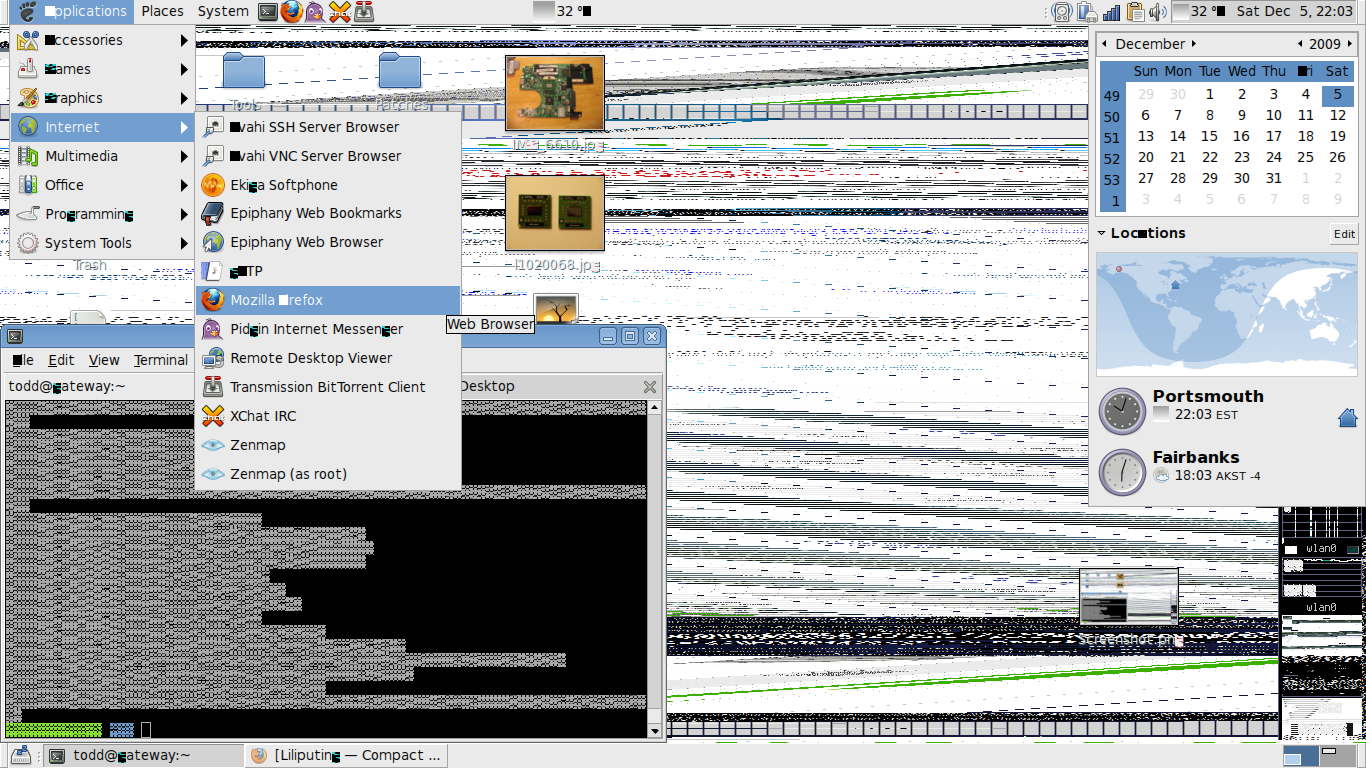Open the Places menu
Viewport: 1366px width, 768px height.
162,11
